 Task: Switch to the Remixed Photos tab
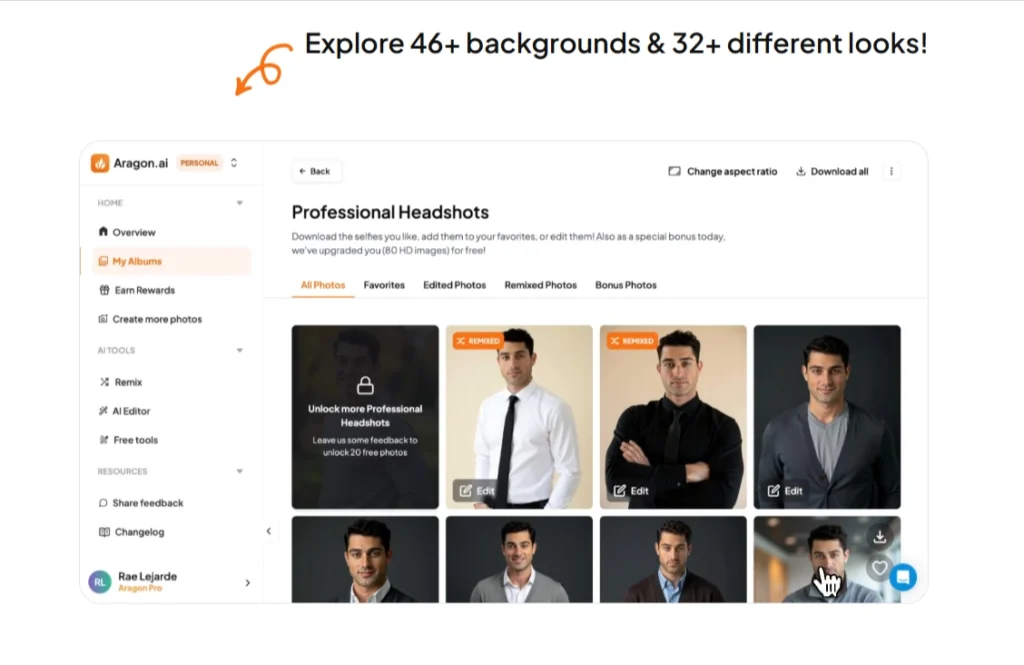pyautogui.click(x=540, y=285)
